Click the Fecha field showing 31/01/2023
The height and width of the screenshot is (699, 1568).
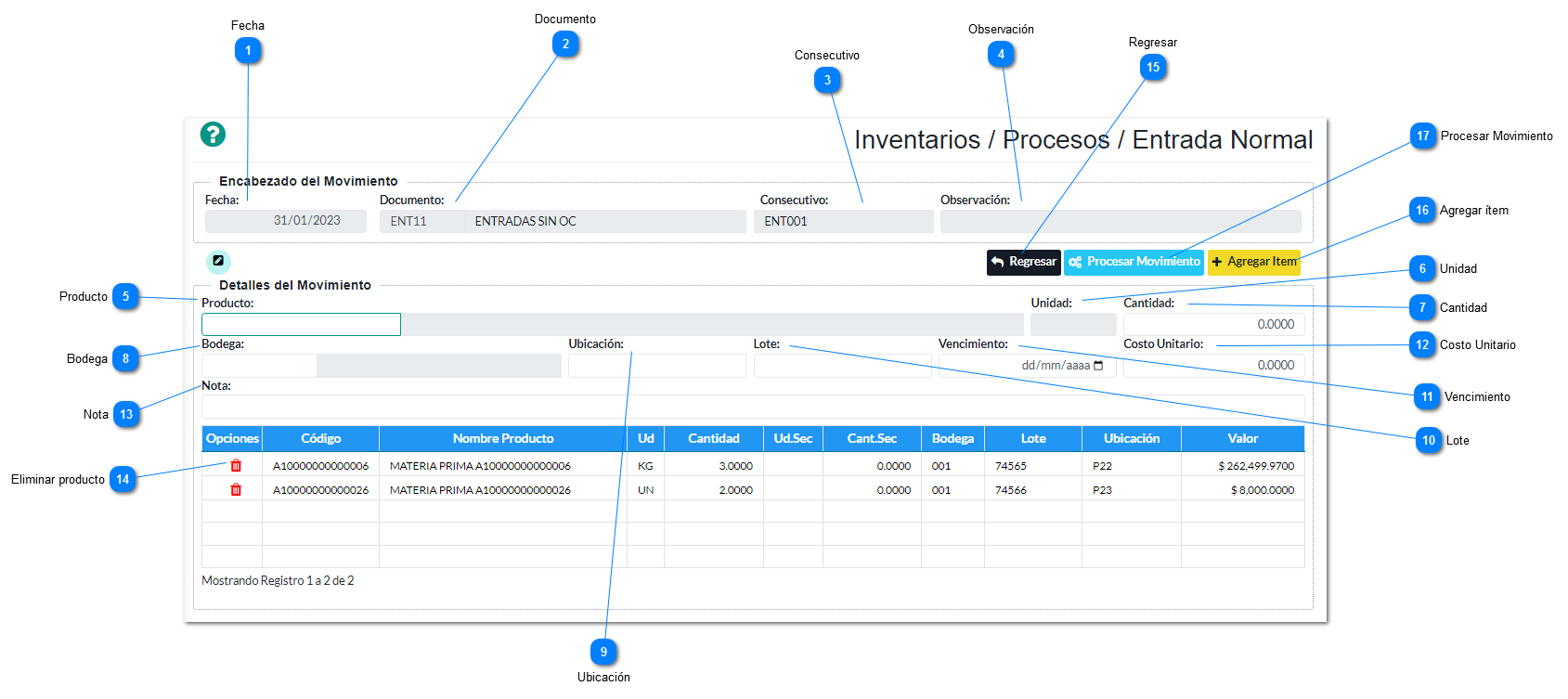pos(286,221)
